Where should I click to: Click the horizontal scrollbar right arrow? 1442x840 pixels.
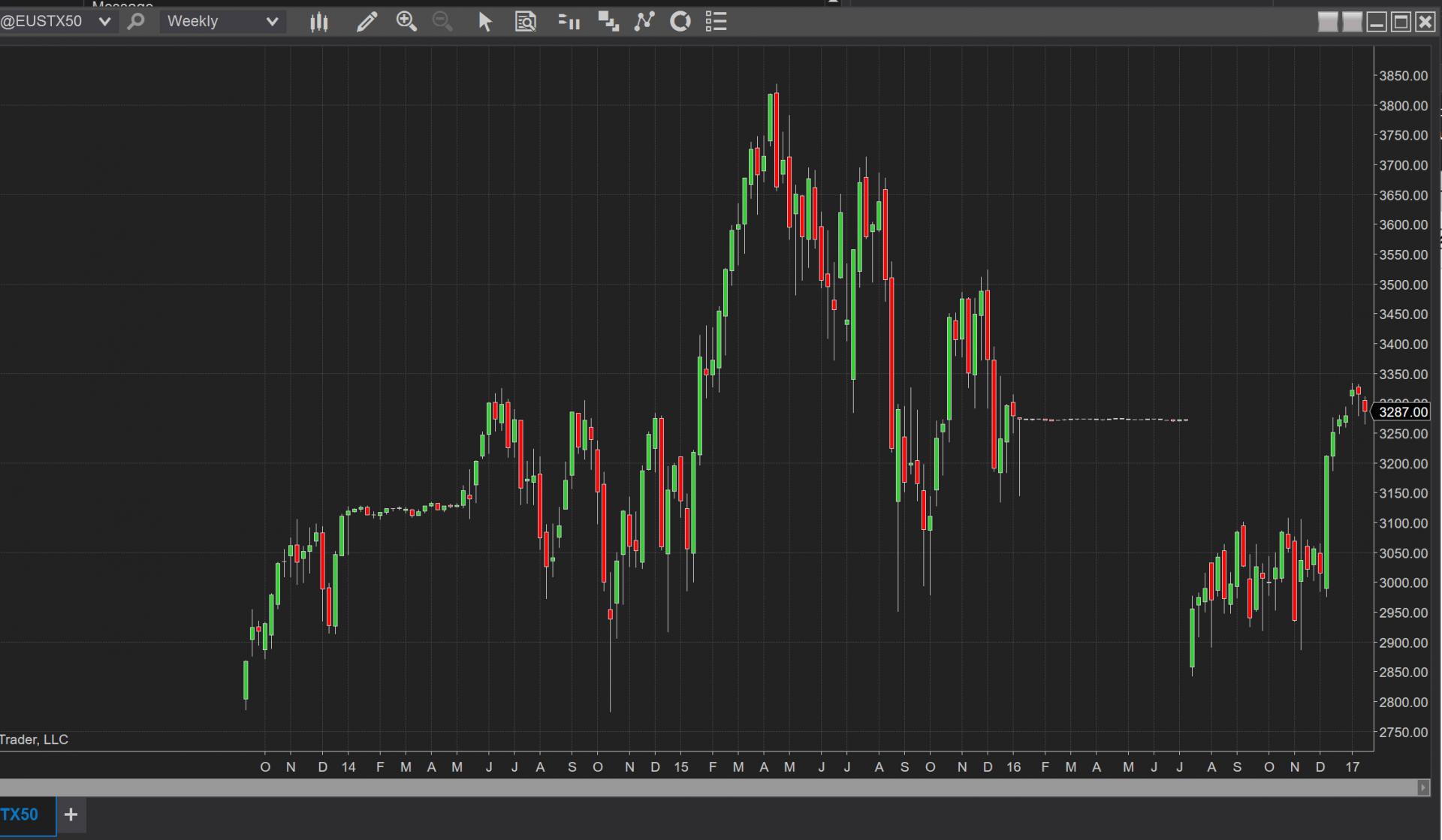click(1422, 787)
